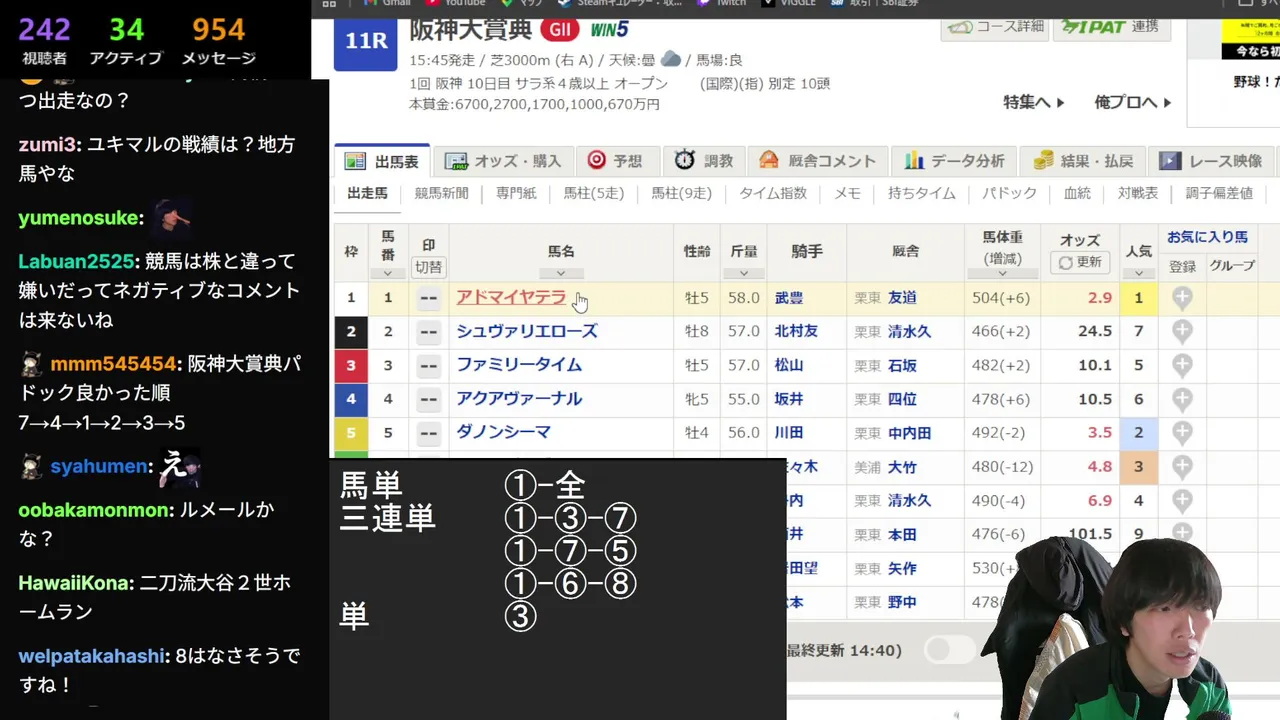This screenshot has width=1280, height=720.
Task: Select the 馬柱(5走) sub-tab
Action: [594, 193]
